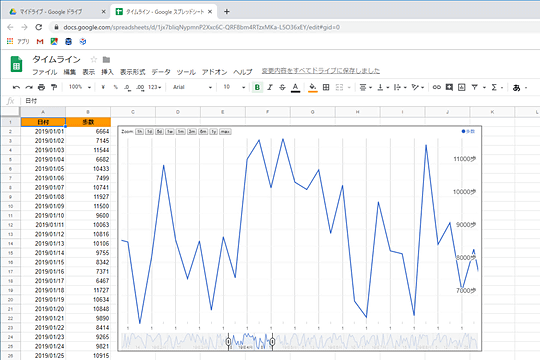Open the 100% zoom dropdown
The width and height of the screenshot is (540, 360).
point(80,87)
